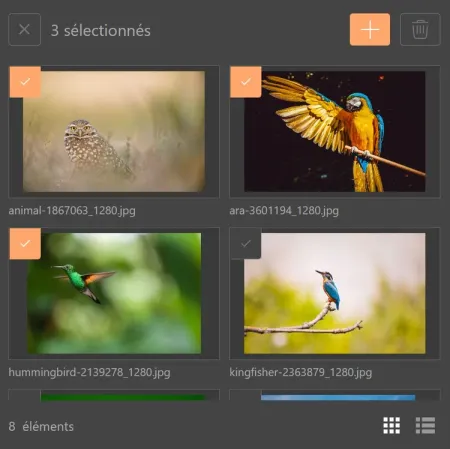Click the file name ara-3601194_1280.jpg
This screenshot has width=450, height=449.
coord(284,211)
